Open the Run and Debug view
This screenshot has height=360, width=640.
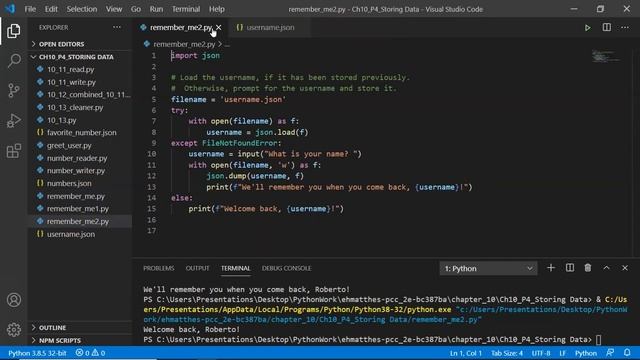(x=13, y=120)
